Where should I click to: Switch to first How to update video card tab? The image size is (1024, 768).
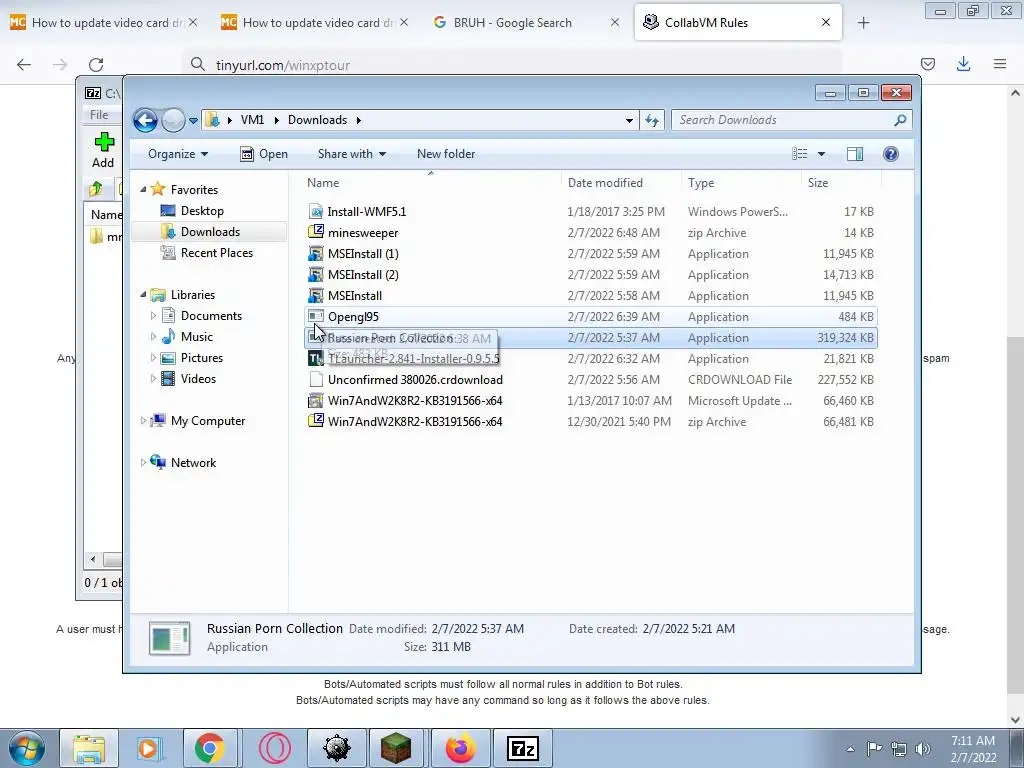(103, 23)
